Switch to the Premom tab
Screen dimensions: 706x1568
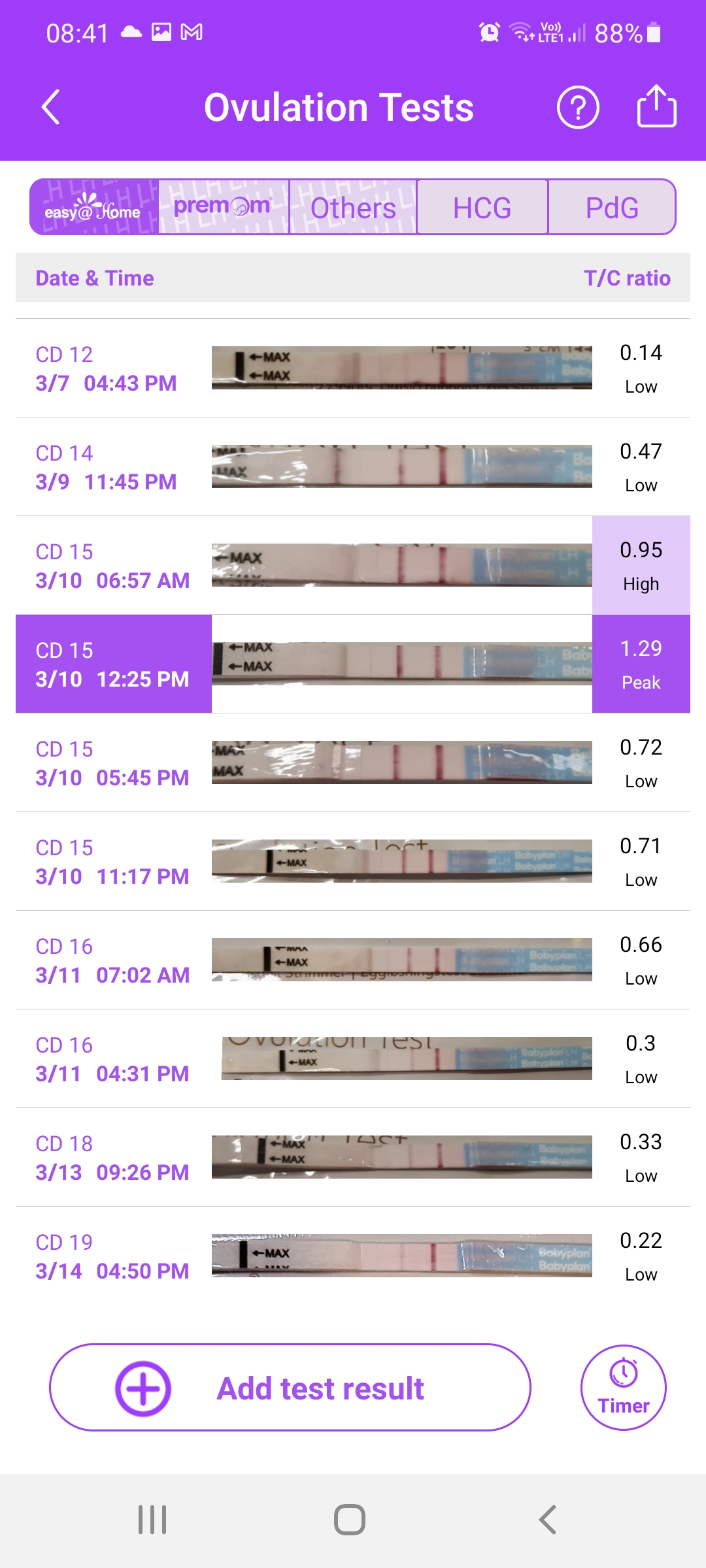coord(223,208)
